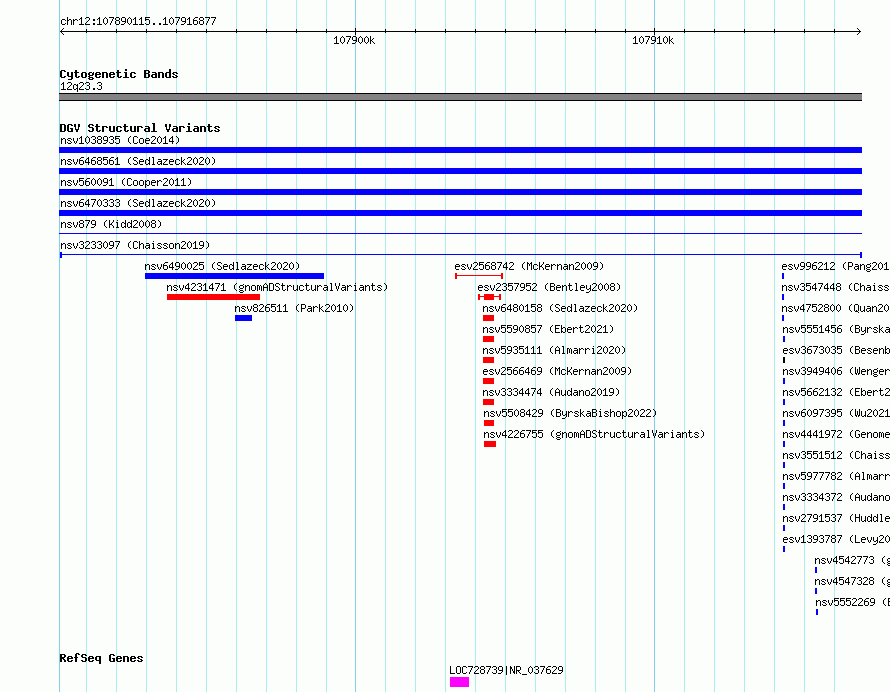Click the nsv3334474 (Audano2019) label
This screenshot has width=890, height=692.
(x=551, y=392)
